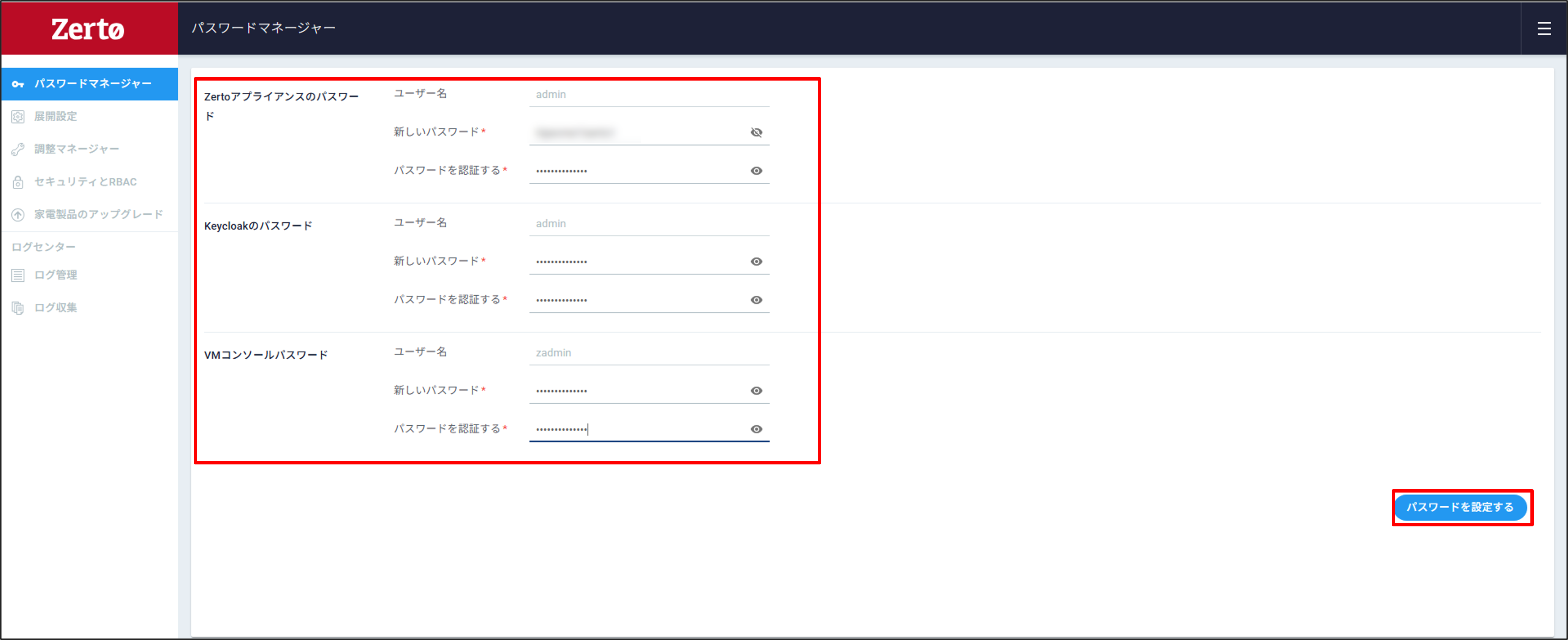Open 家電製品のアップグレード in the sidebar
Image resolution: width=1568 pixels, height=640 pixels.
[x=90, y=214]
